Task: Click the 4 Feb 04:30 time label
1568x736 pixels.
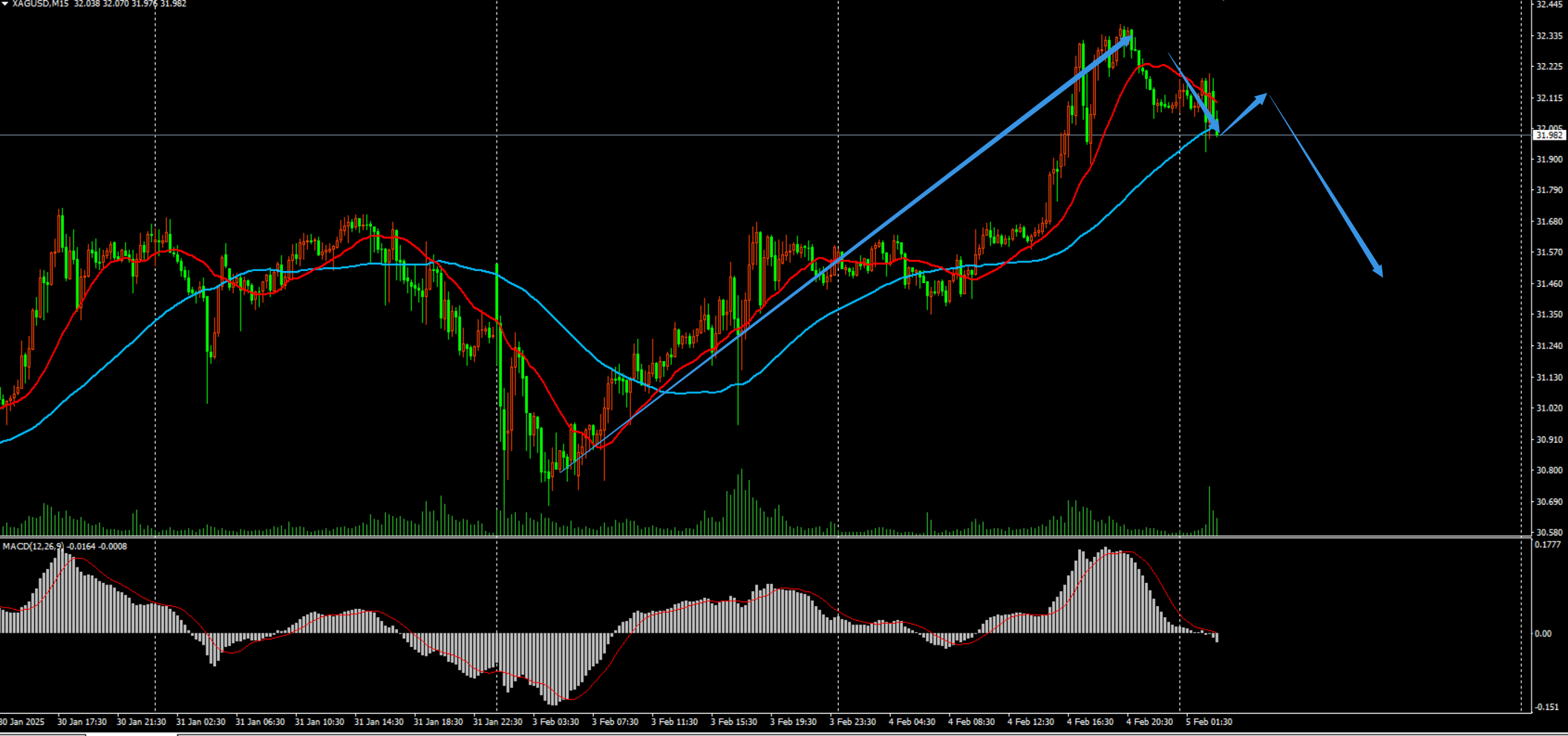Action: click(x=912, y=721)
